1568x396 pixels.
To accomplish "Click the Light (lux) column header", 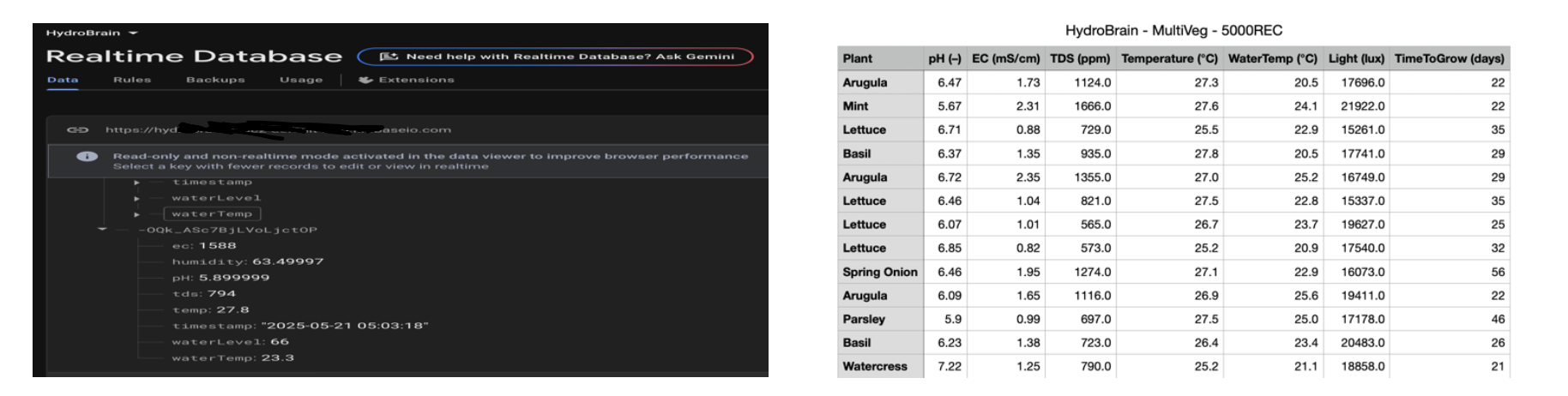I will click(1357, 58).
